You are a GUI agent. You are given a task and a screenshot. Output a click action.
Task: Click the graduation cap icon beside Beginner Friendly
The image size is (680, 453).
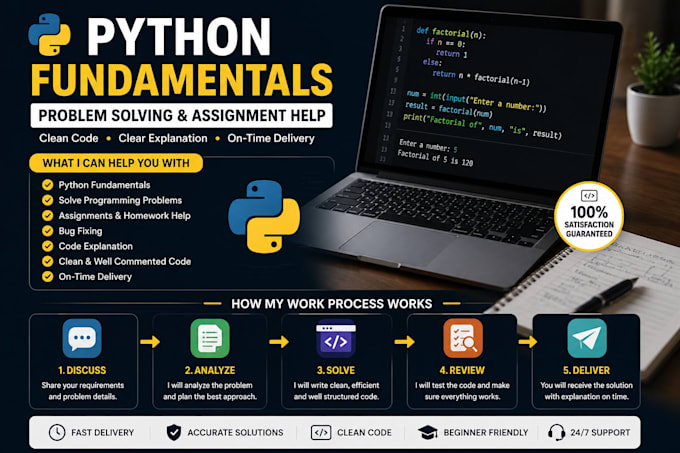tap(428, 432)
